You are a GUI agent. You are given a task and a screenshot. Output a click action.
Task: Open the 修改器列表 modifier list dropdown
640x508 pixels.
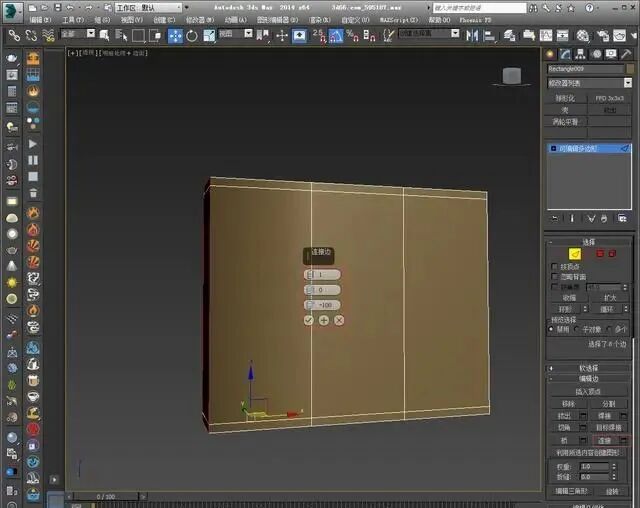pyautogui.click(x=589, y=83)
